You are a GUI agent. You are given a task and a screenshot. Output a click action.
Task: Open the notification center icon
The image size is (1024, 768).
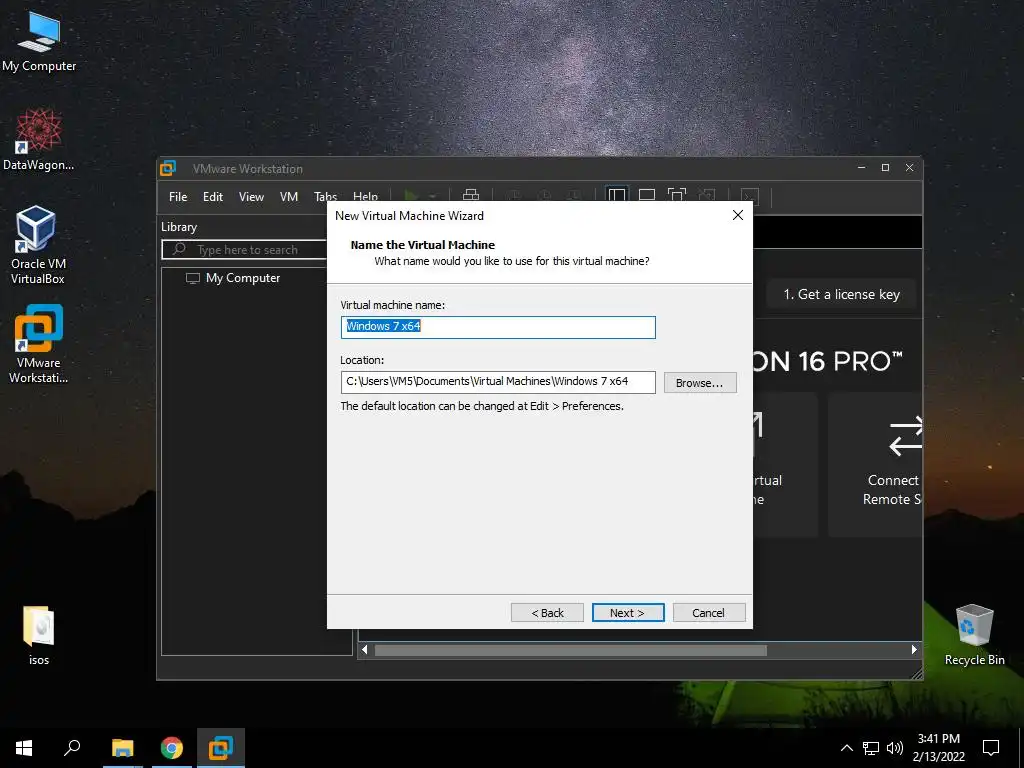coord(991,748)
